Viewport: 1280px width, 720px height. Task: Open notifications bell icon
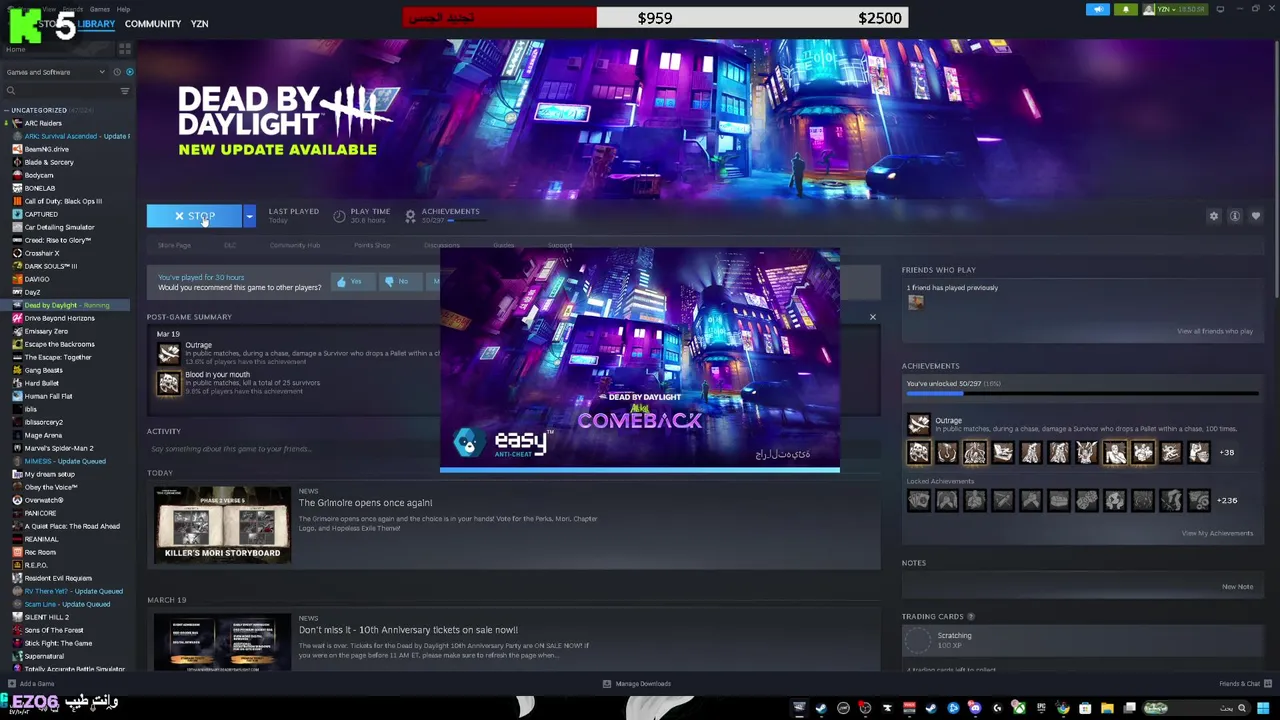tap(1125, 9)
